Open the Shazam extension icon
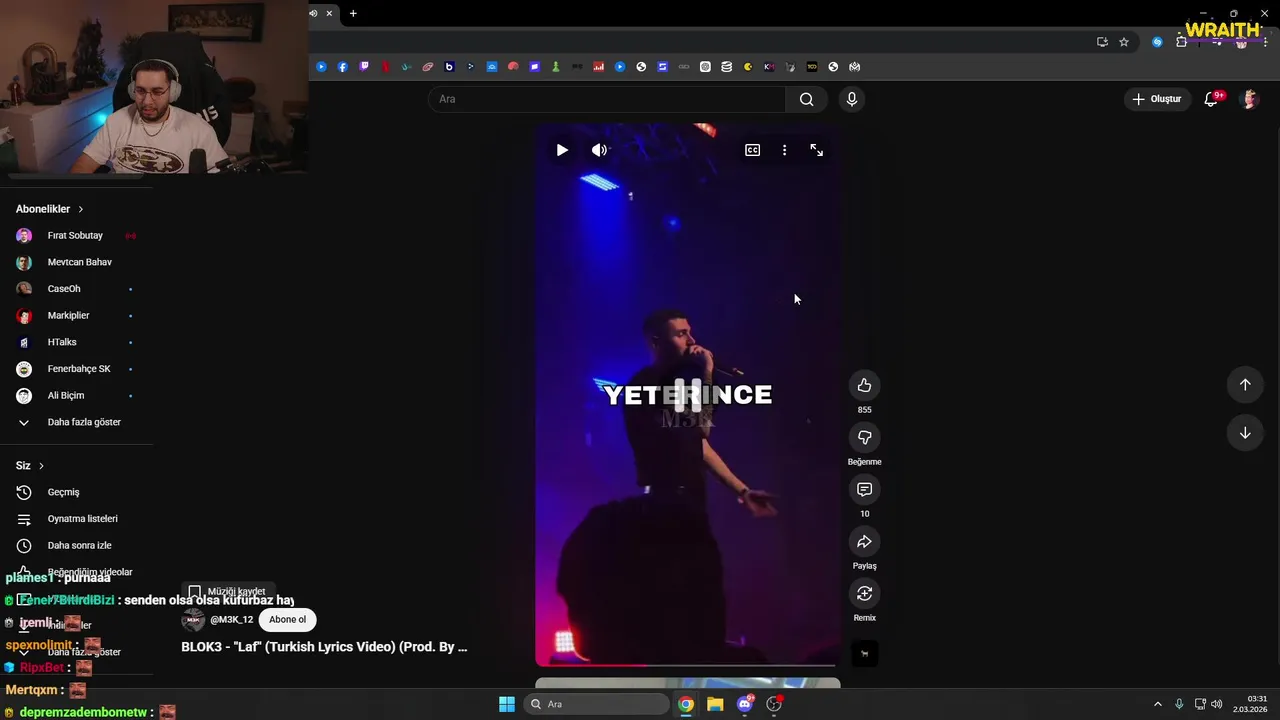Screen dimensions: 1280x720 (1157, 42)
